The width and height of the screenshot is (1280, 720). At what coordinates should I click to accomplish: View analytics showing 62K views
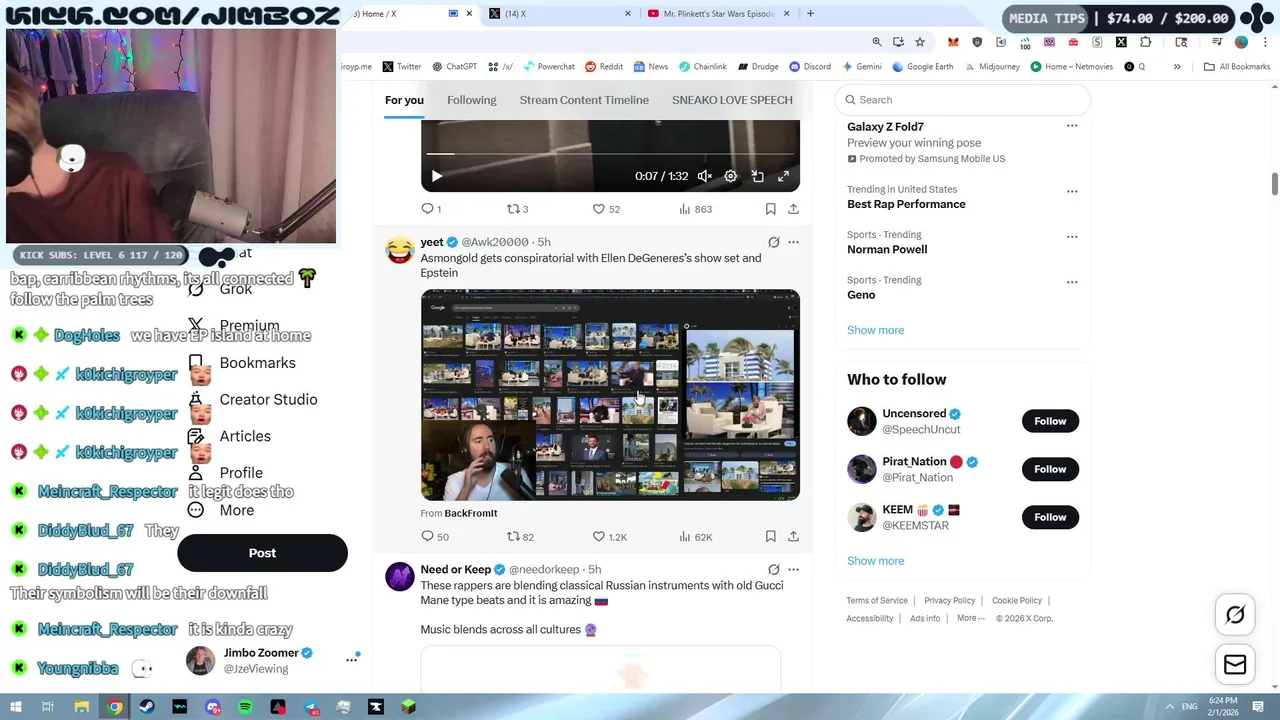click(695, 537)
